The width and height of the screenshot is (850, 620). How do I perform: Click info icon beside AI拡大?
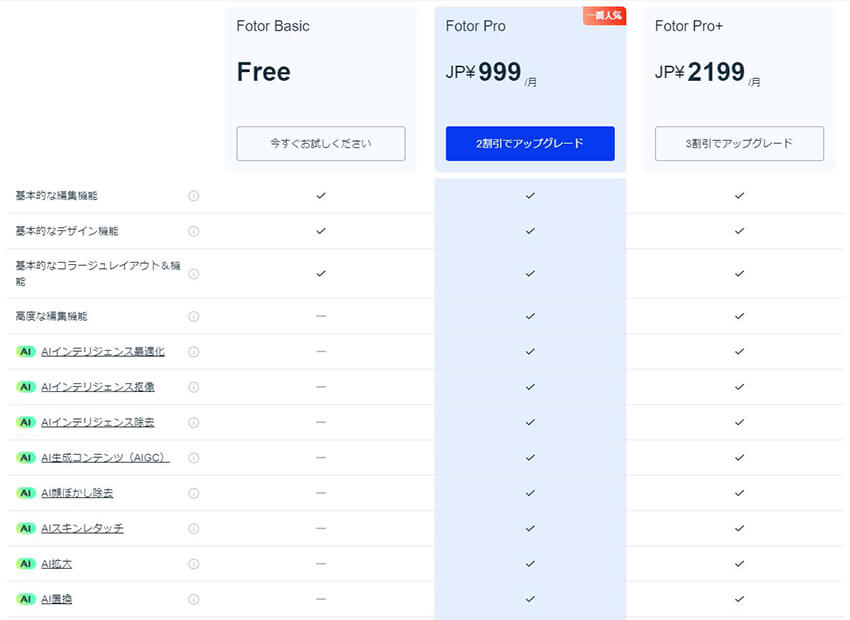194,564
